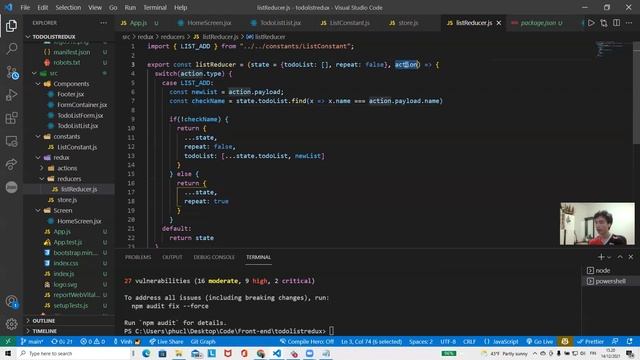Maximize the terminal panel
The image size is (640, 360).
(620, 257)
